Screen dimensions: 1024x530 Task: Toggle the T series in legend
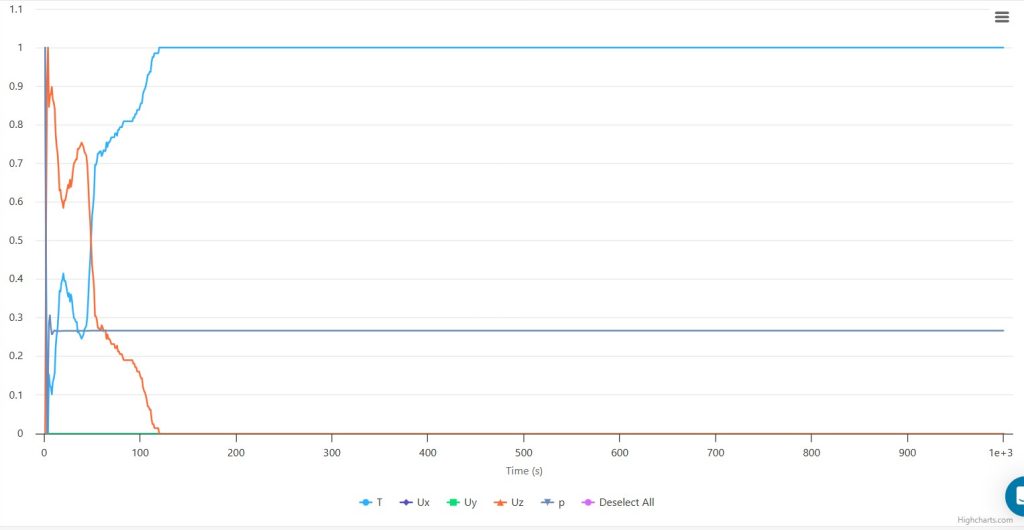(371, 502)
